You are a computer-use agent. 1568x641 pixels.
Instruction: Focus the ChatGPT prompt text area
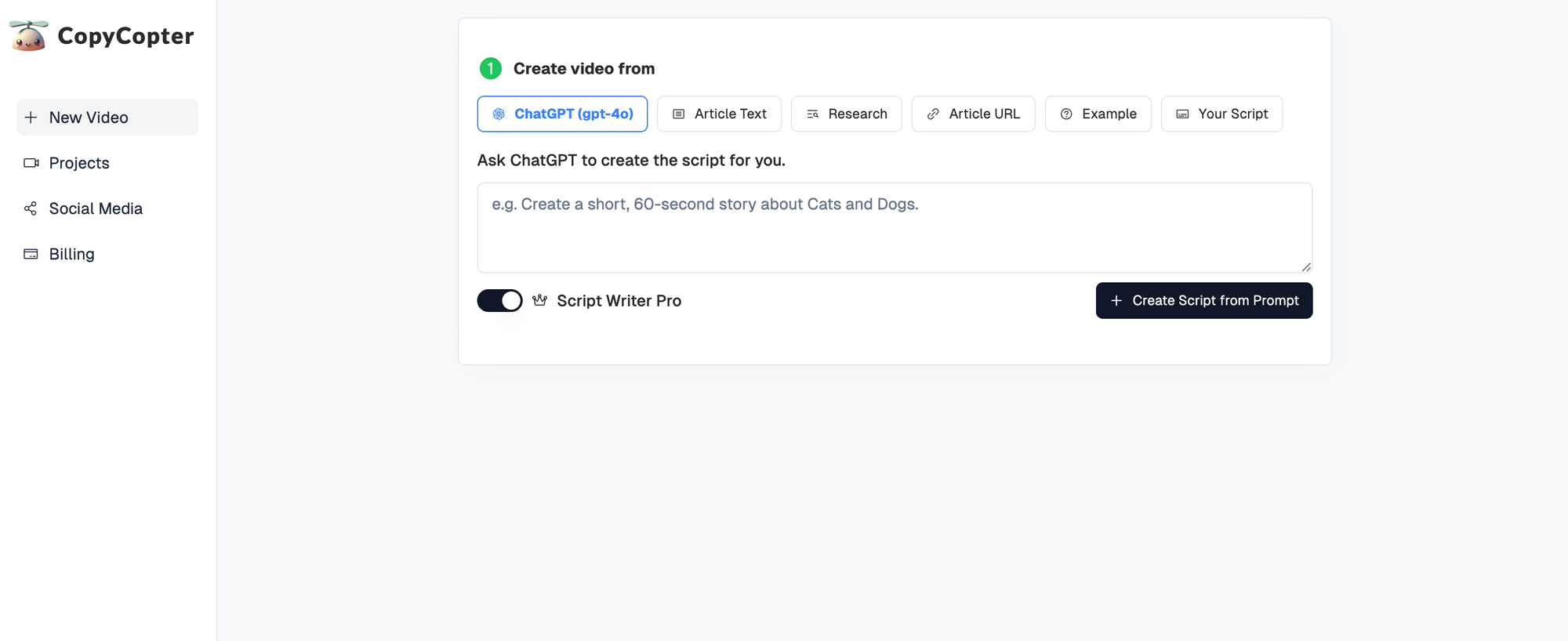pos(895,228)
